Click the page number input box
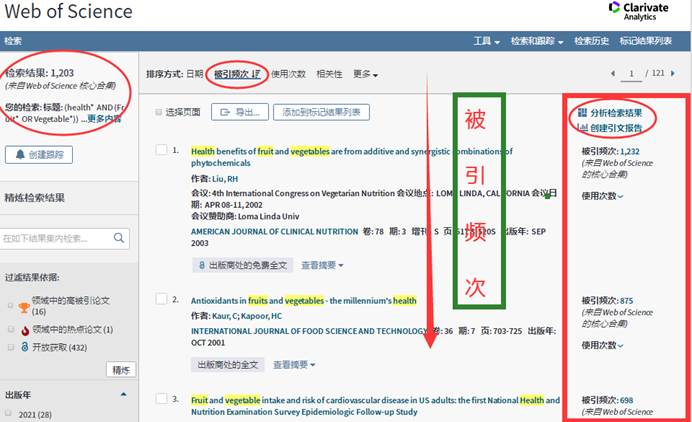Image resolution: width=692 pixels, height=422 pixels. (x=631, y=73)
